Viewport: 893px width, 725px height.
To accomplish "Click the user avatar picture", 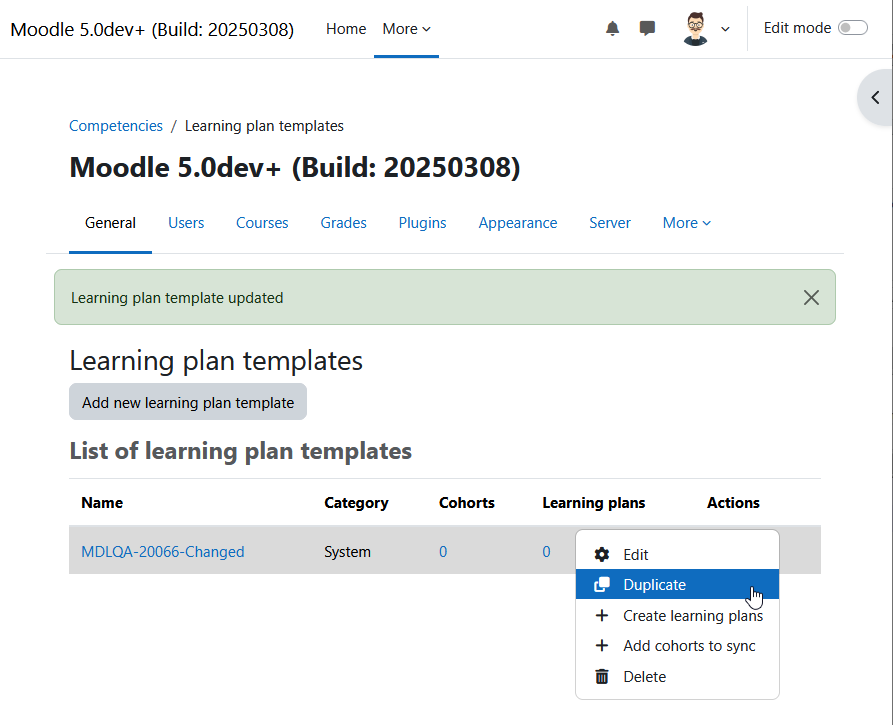I will click(695, 28).
